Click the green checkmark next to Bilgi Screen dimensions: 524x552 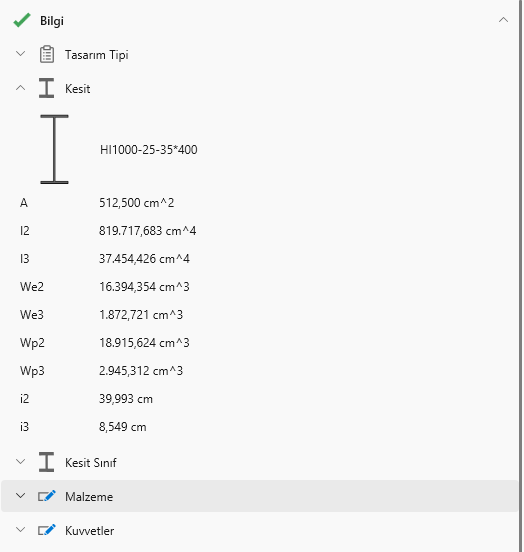pyautogui.click(x=22, y=20)
